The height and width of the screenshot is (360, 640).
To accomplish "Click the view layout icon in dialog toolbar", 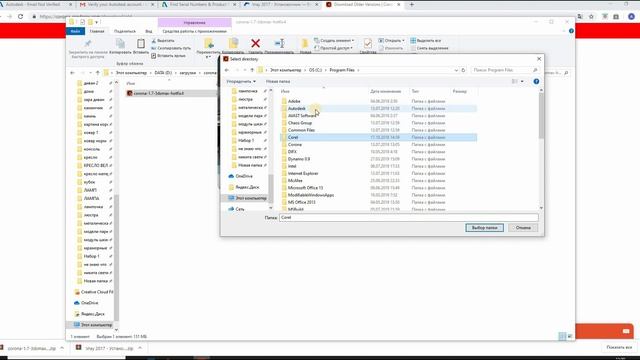I will tap(515, 82).
